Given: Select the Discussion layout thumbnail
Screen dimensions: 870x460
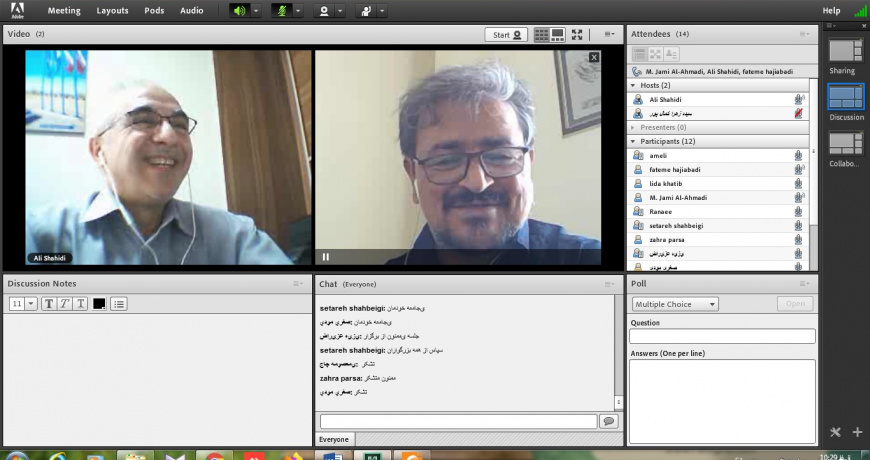Looking at the screenshot, I should 846,97.
